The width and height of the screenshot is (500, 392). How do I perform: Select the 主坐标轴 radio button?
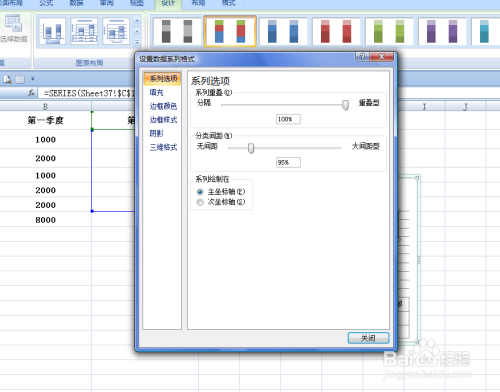pyautogui.click(x=200, y=192)
